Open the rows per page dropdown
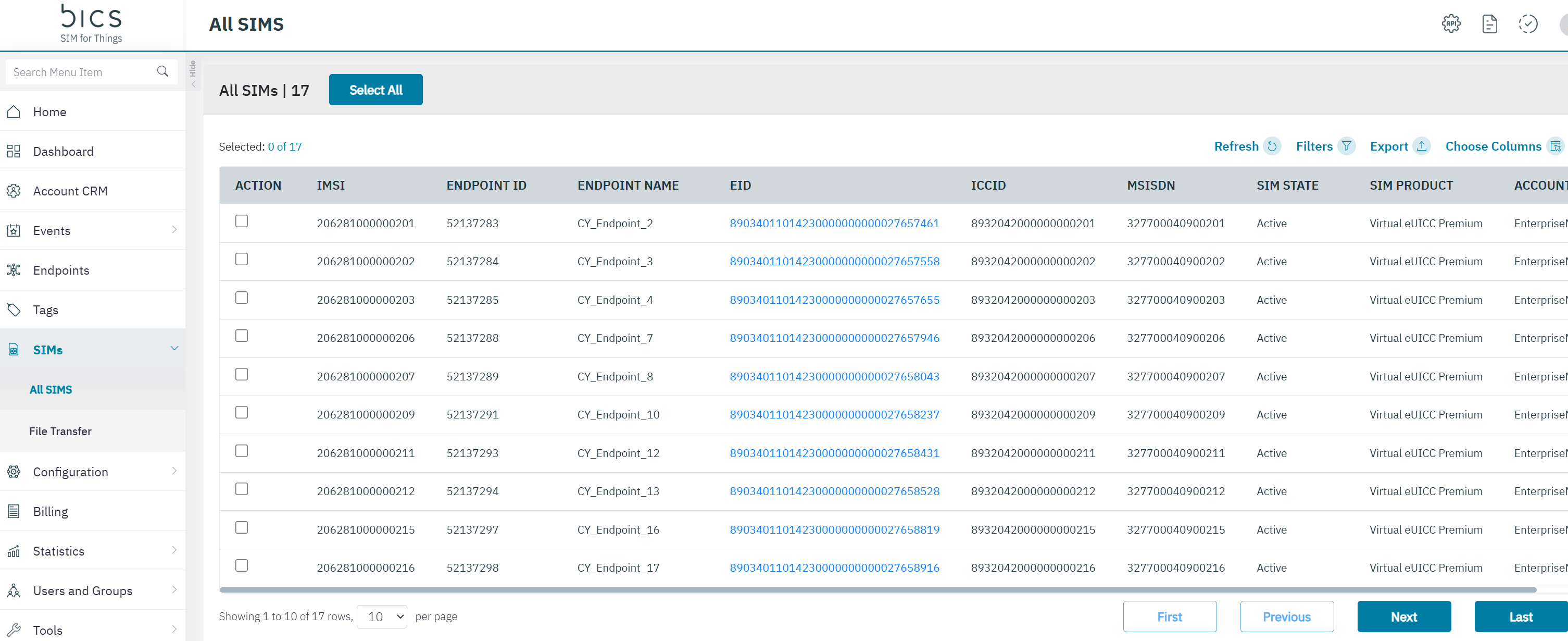The width and height of the screenshot is (1568, 641). tap(382, 617)
